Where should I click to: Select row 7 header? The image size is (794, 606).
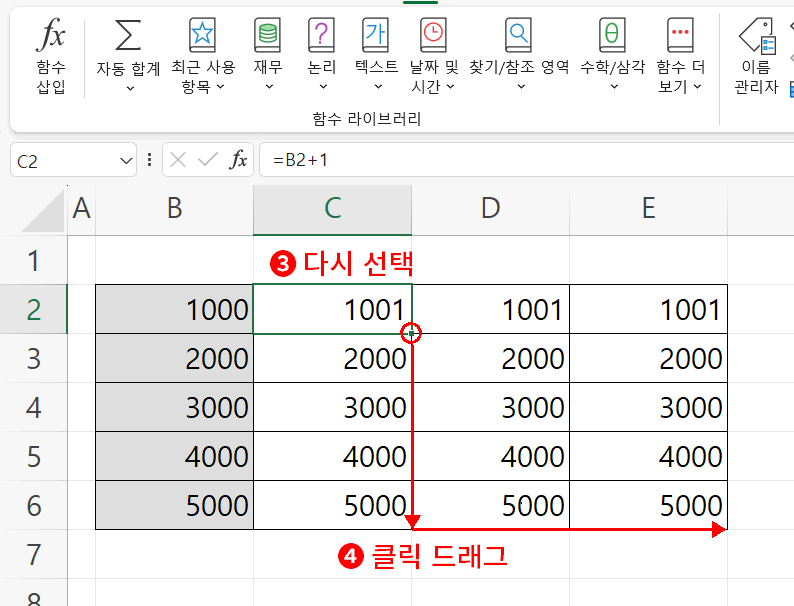point(33,554)
